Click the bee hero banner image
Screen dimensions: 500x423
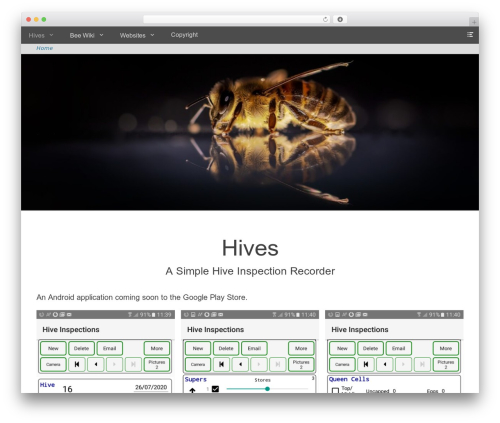click(x=250, y=132)
